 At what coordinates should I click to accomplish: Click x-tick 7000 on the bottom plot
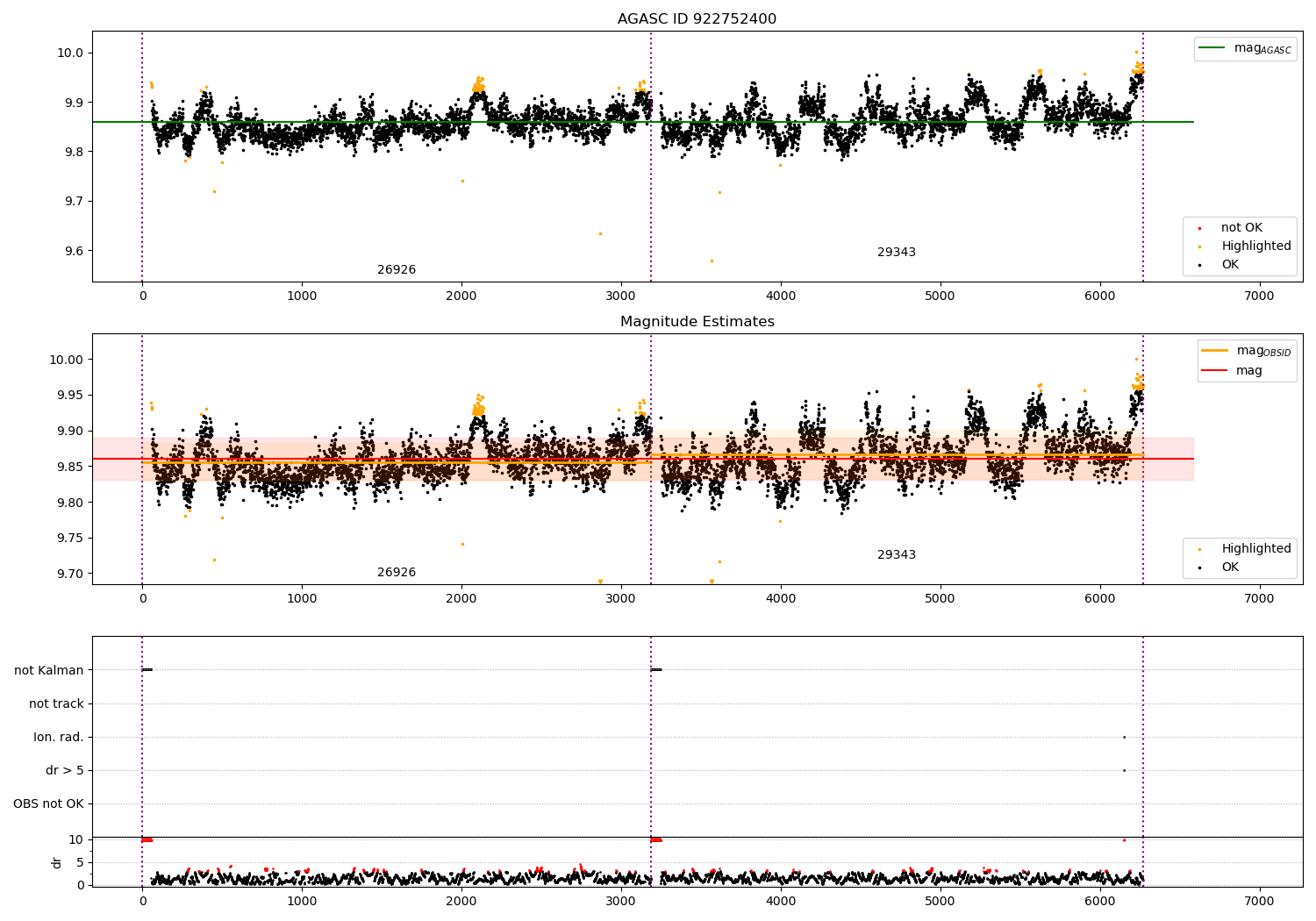1260,901
